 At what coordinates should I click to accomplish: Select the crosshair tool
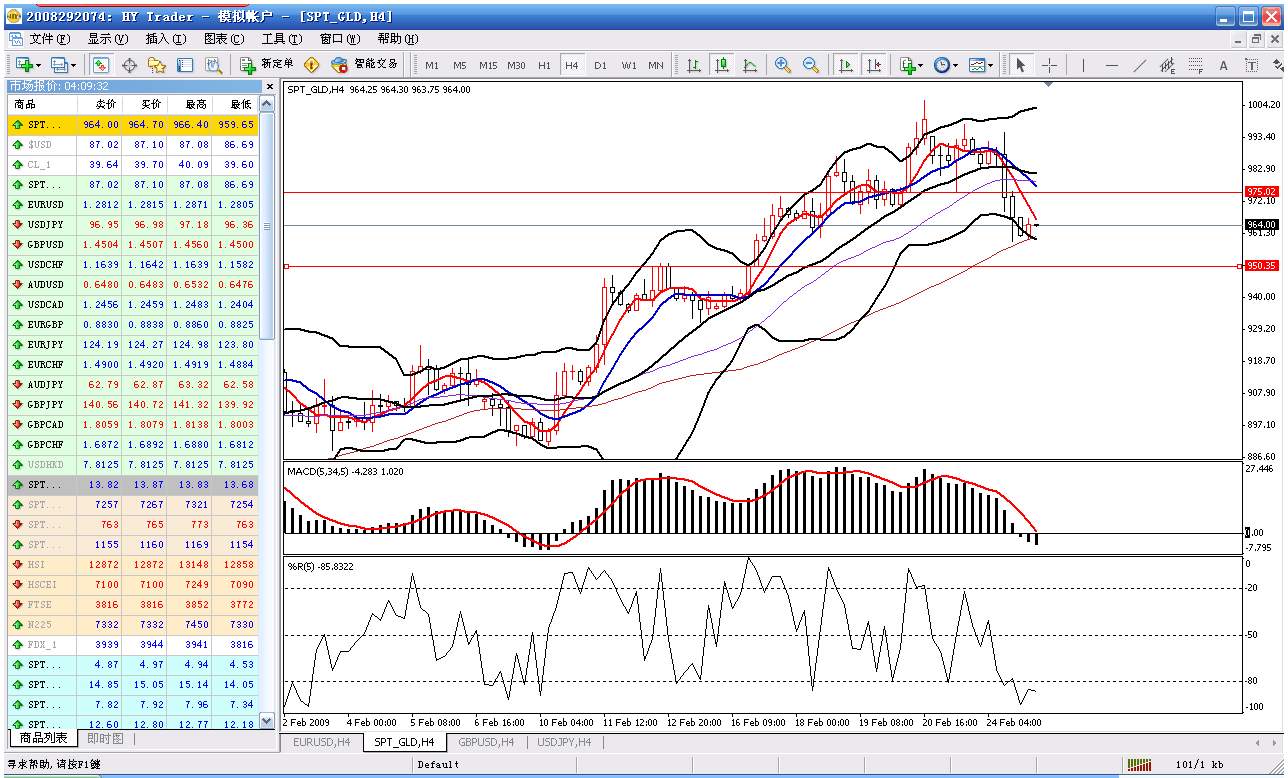point(1049,65)
